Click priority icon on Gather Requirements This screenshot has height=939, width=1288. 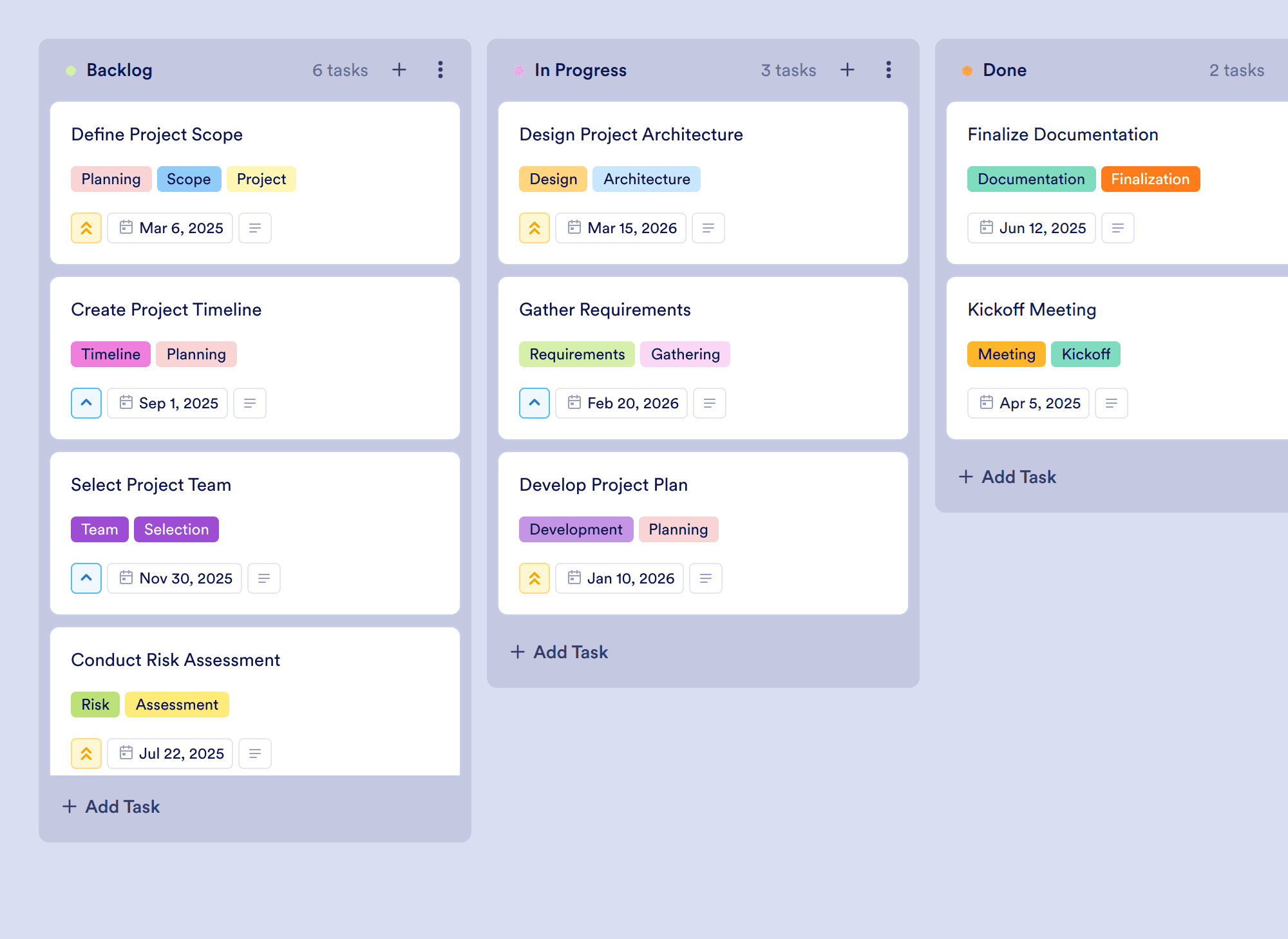pos(535,403)
